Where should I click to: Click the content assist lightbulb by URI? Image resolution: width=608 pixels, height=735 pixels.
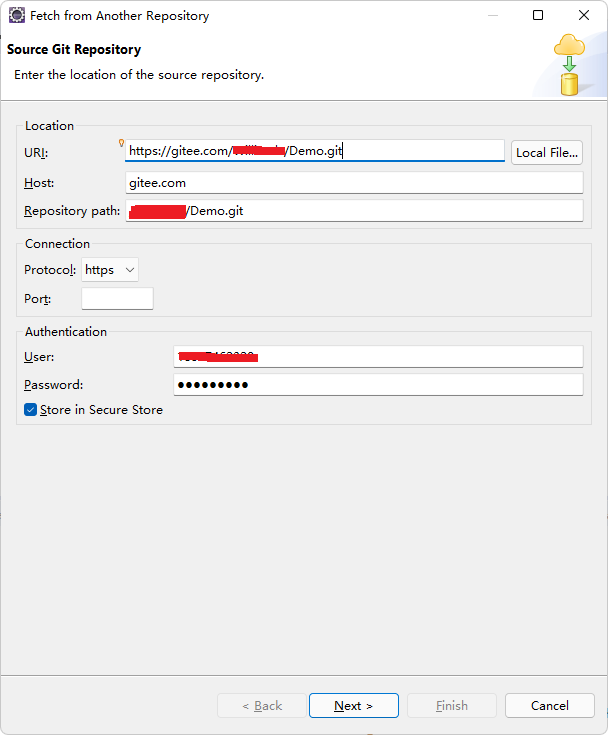click(x=121, y=143)
